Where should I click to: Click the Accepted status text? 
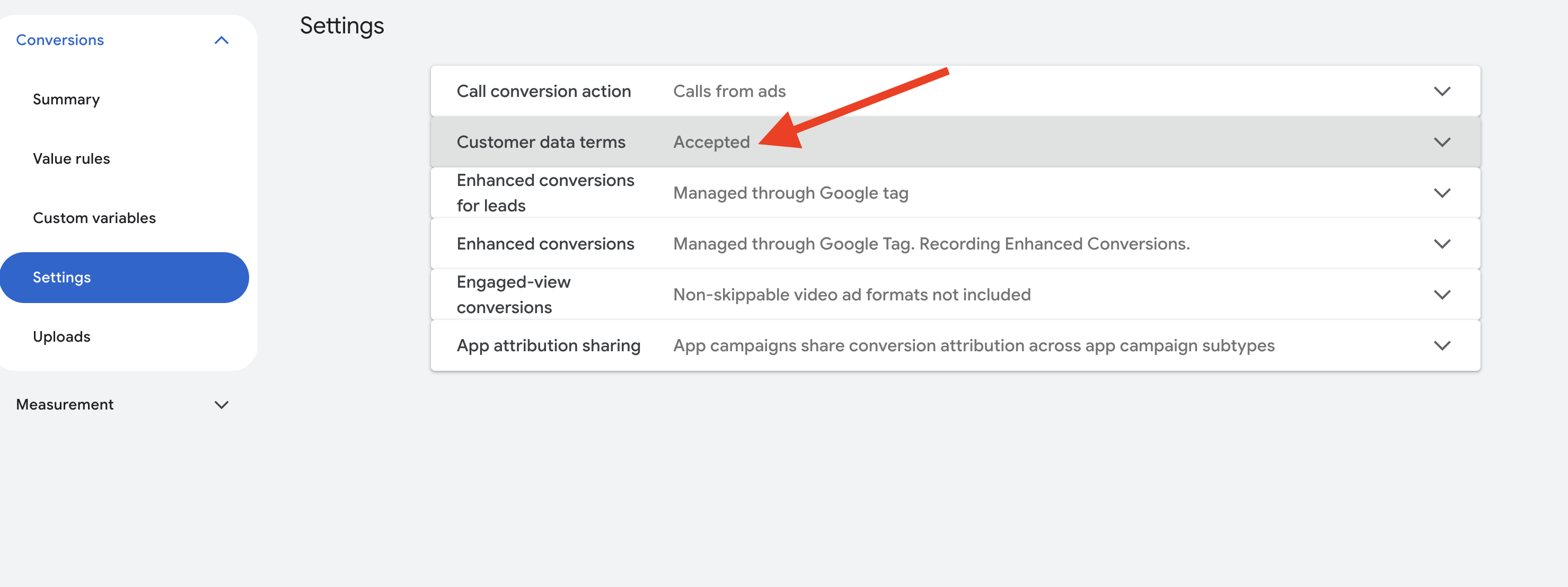tap(711, 143)
